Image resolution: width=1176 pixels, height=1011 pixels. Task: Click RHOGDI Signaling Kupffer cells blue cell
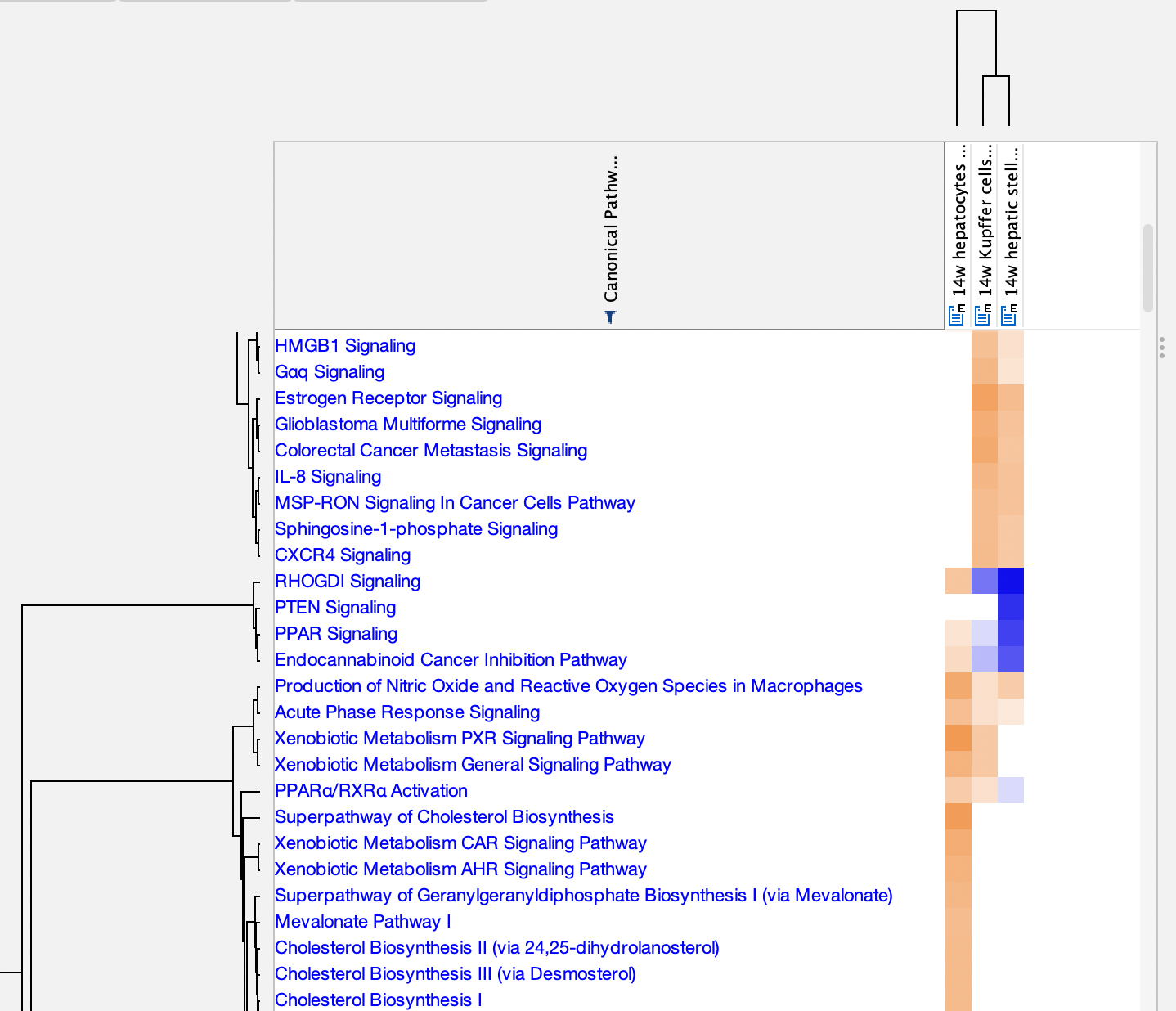(985, 581)
